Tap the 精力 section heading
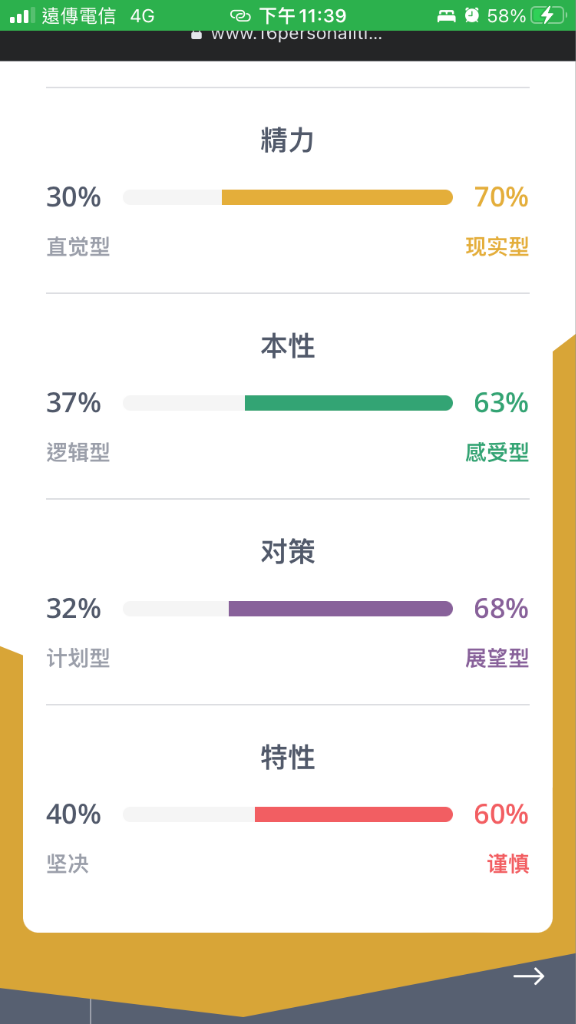 coord(288,140)
